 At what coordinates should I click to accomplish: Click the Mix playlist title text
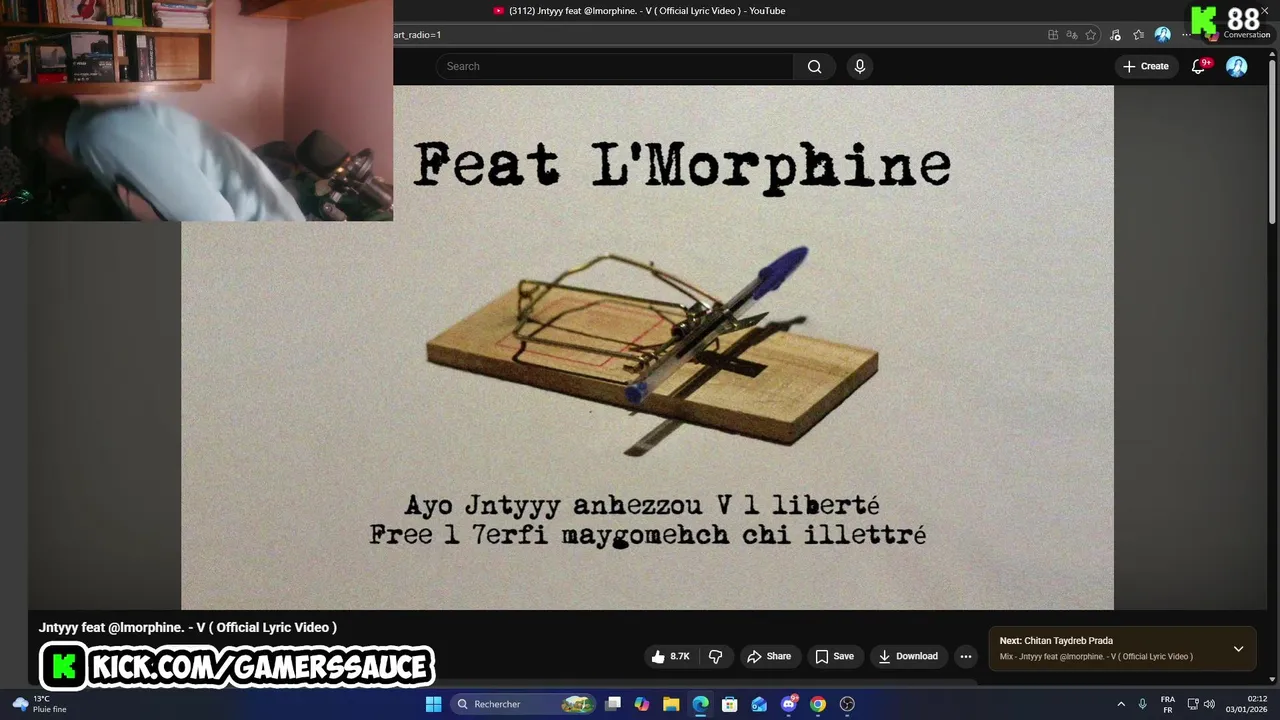(1096, 657)
